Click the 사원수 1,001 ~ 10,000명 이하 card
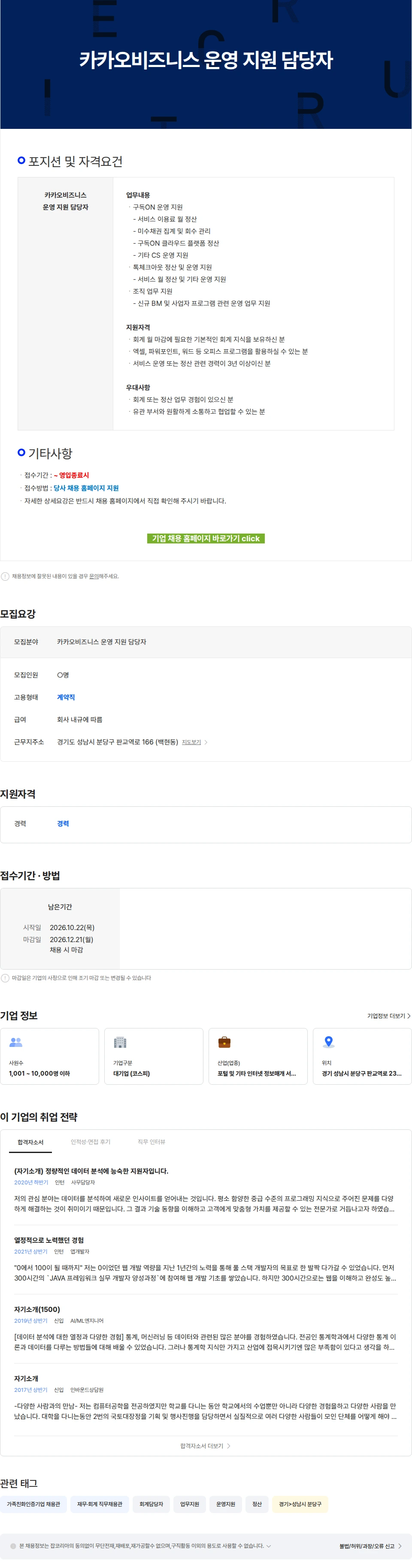The width and height of the screenshot is (412, 1568). [49, 1056]
